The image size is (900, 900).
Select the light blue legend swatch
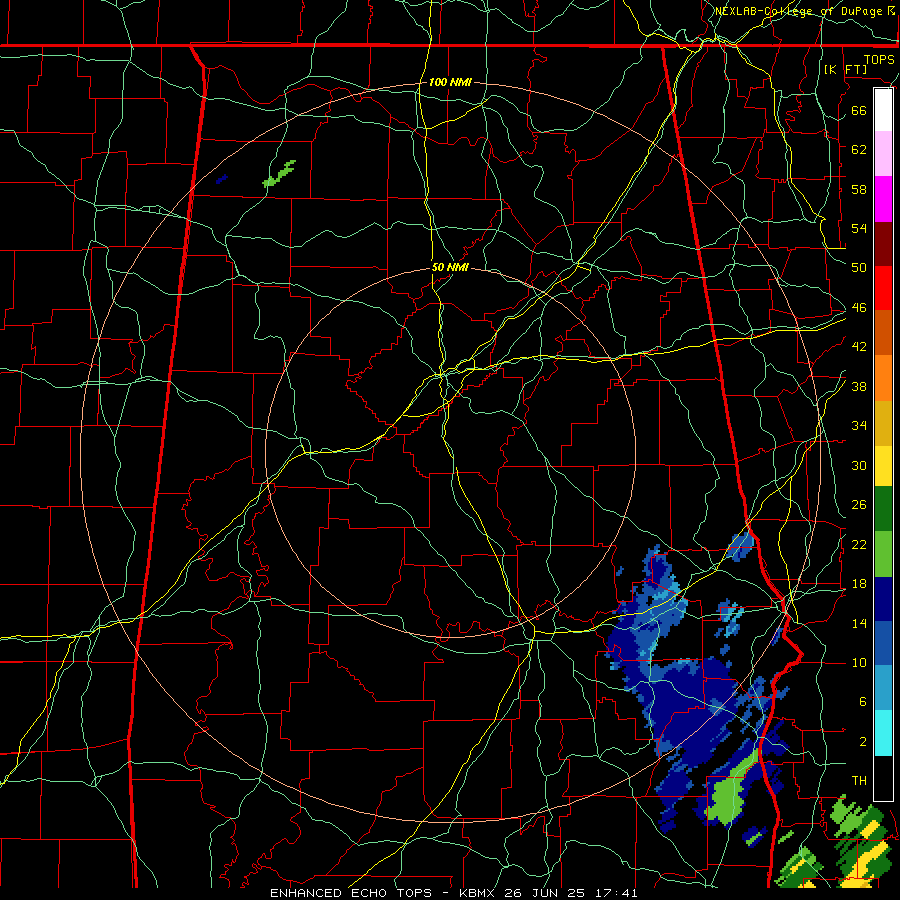click(883, 688)
